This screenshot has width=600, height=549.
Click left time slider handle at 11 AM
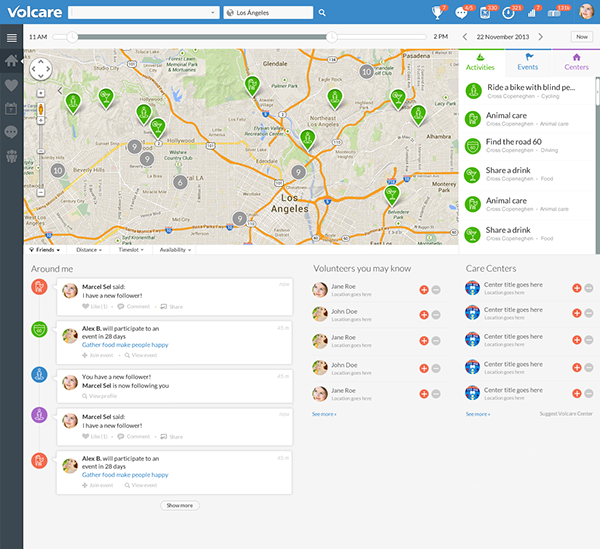[72, 37]
